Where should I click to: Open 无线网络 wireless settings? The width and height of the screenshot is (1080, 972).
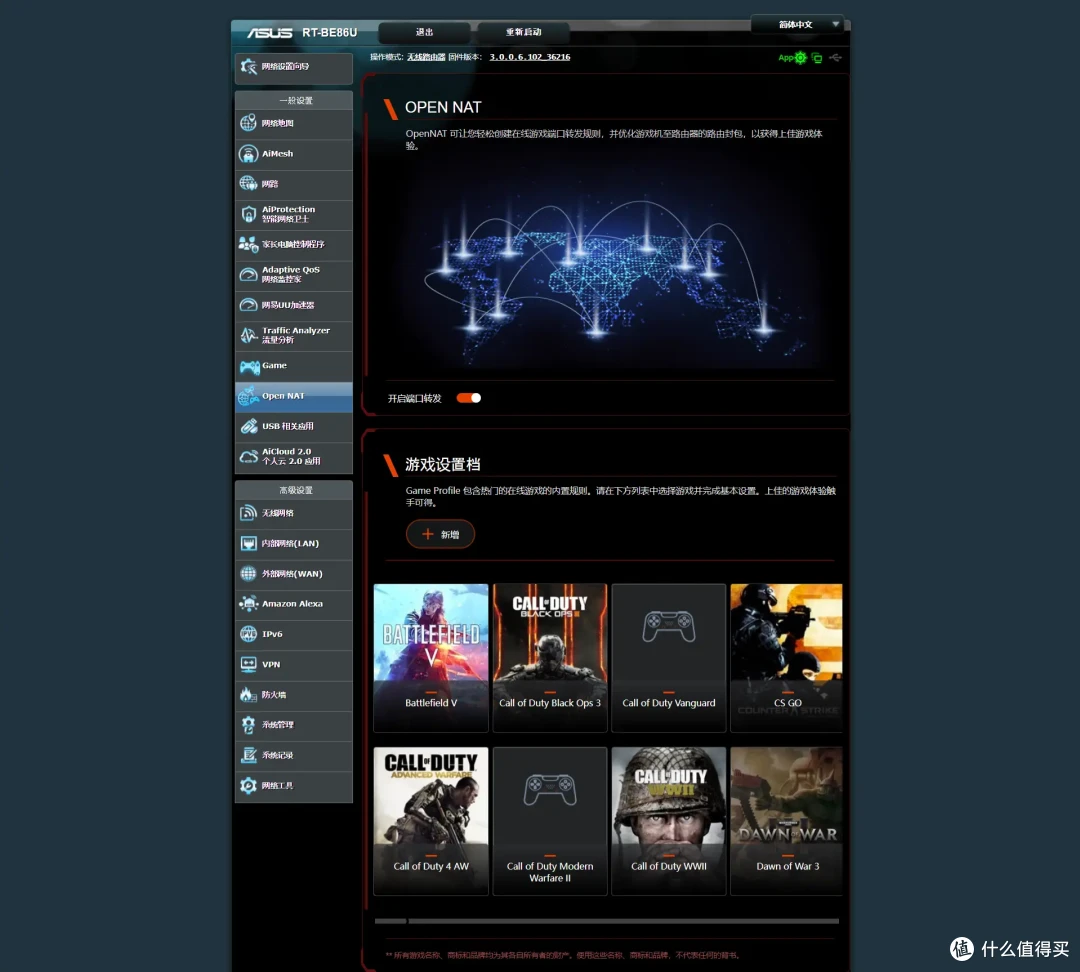(x=293, y=514)
